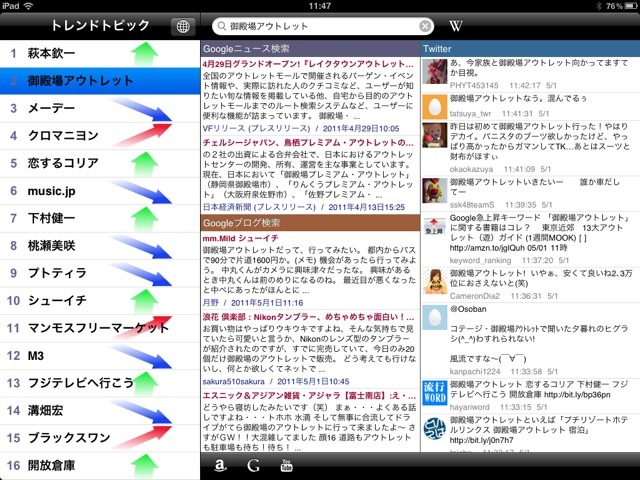Select trend topic 10 シューイチ
Screen dimensions: 640x480
(100, 300)
